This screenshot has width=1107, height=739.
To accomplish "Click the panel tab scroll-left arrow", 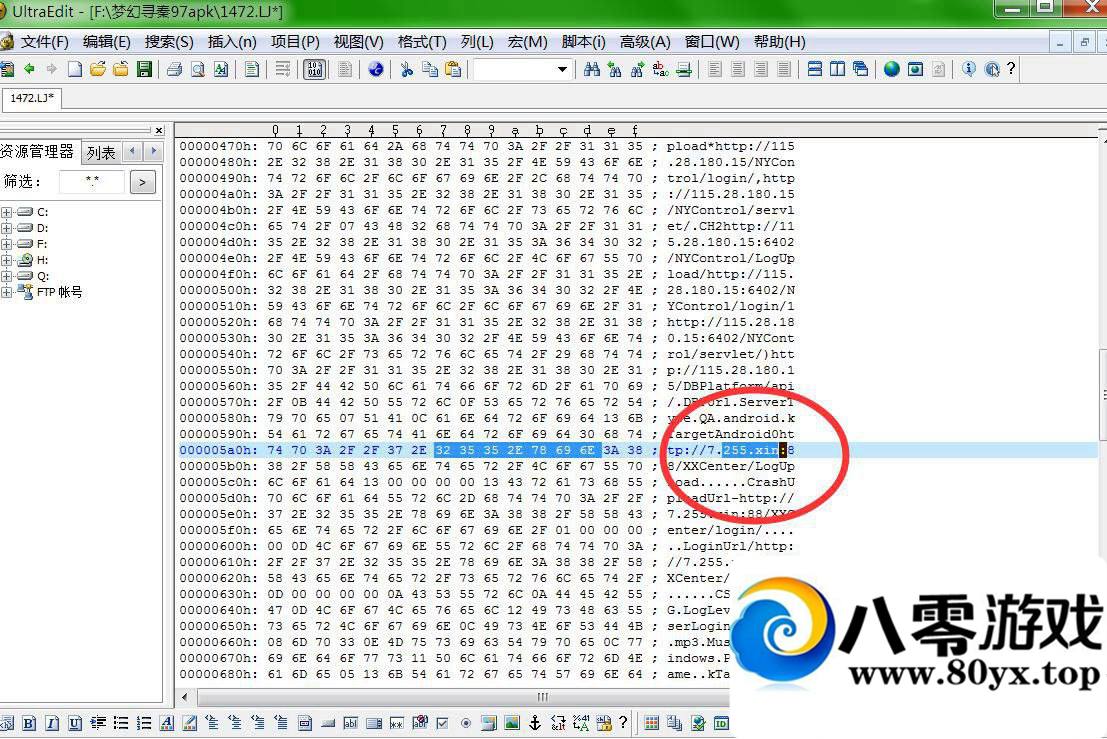I will (133, 151).
